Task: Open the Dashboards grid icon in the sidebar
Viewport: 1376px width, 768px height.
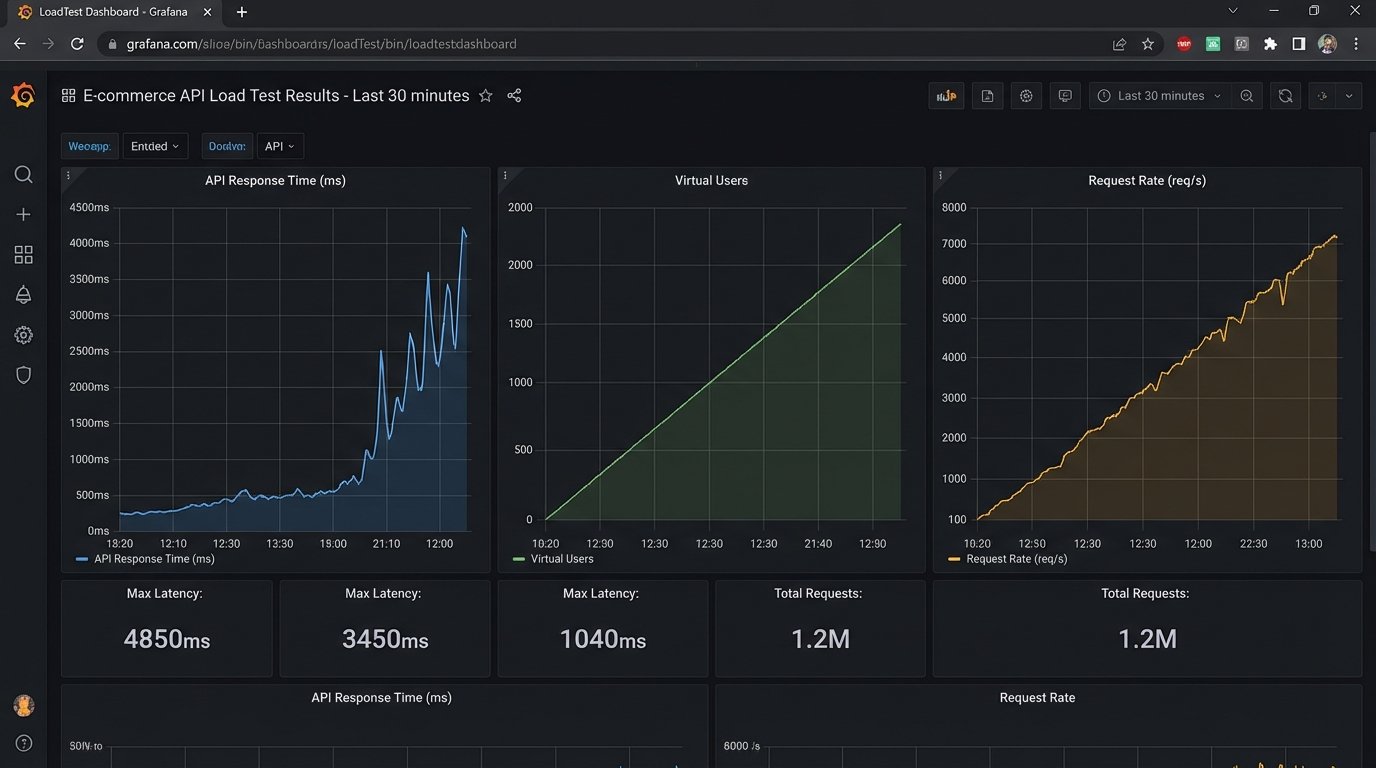Action: click(x=24, y=255)
